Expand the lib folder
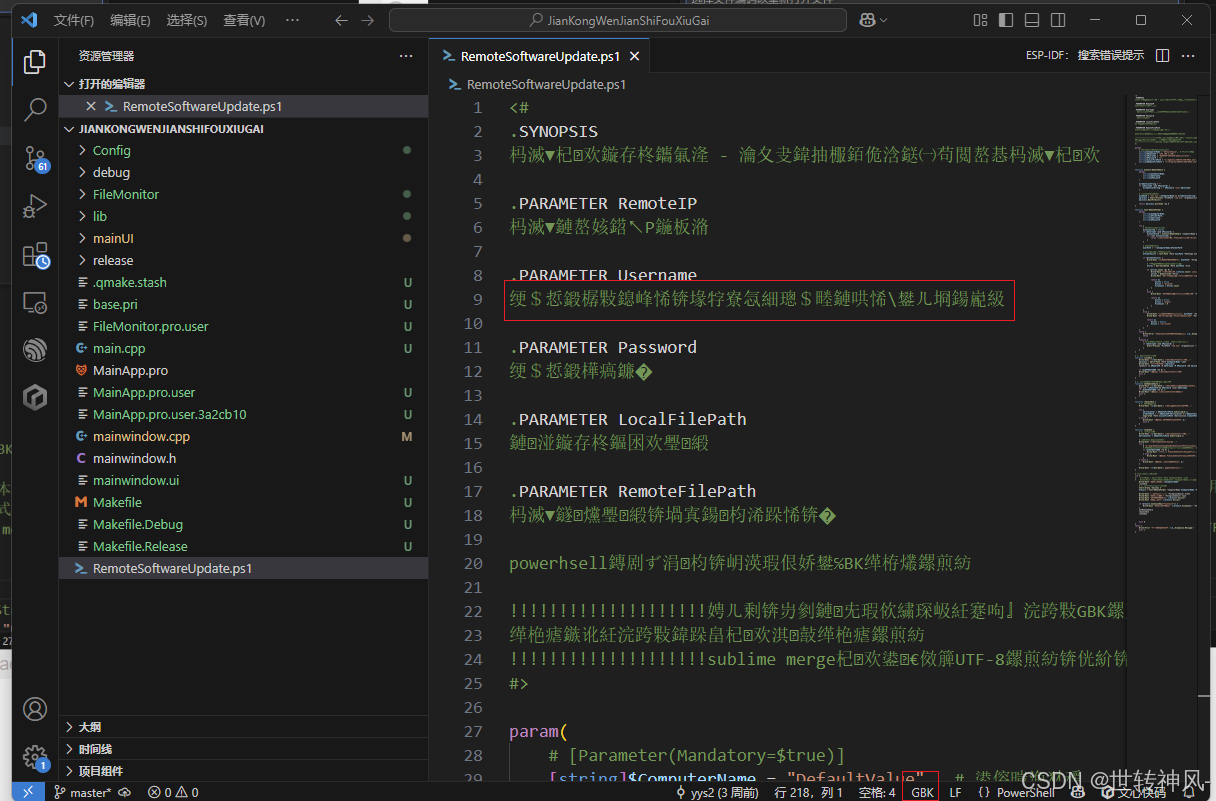Image resolution: width=1216 pixels, height=801 pixels. [x=243, y=216]
